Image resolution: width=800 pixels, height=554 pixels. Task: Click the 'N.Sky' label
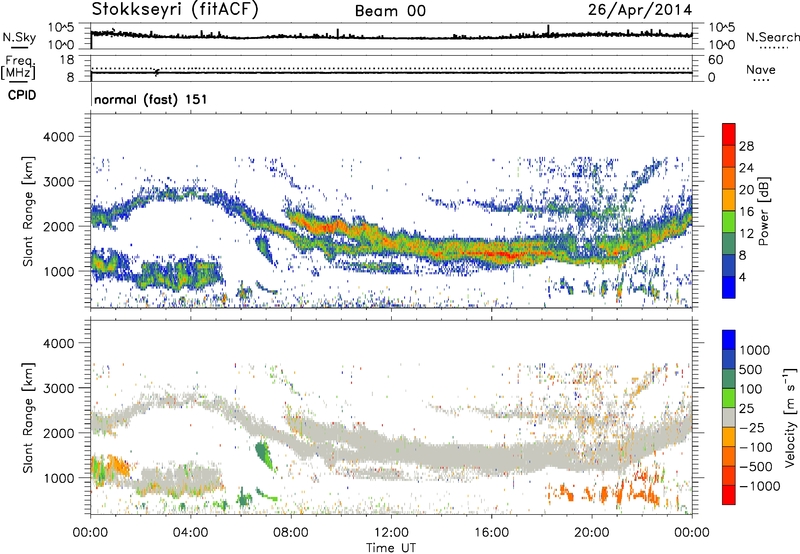click(19, 37)
